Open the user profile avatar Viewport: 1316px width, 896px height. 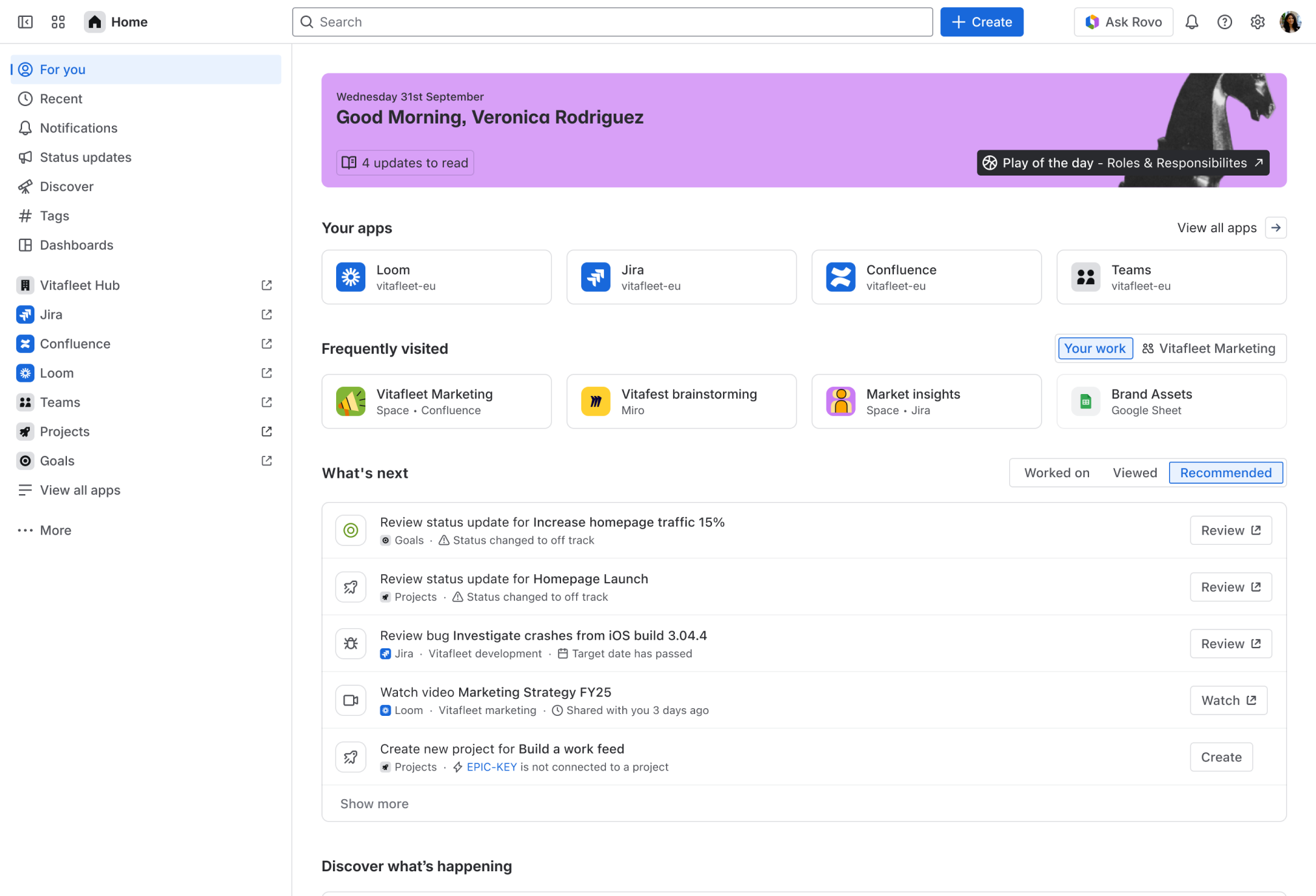tap(1290, 22)
